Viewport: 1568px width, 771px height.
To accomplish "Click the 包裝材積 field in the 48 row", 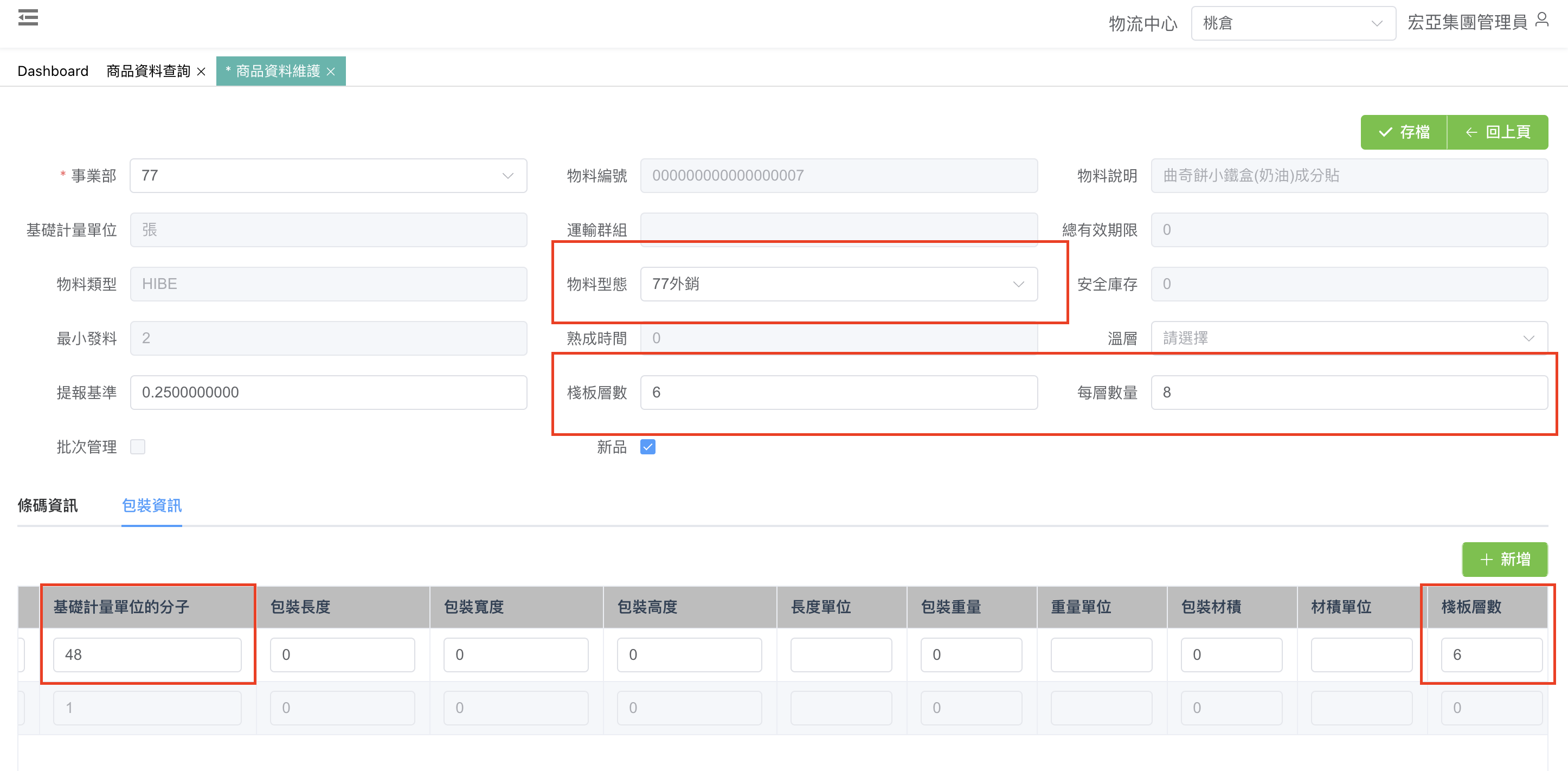I will tap(1231, 655).
